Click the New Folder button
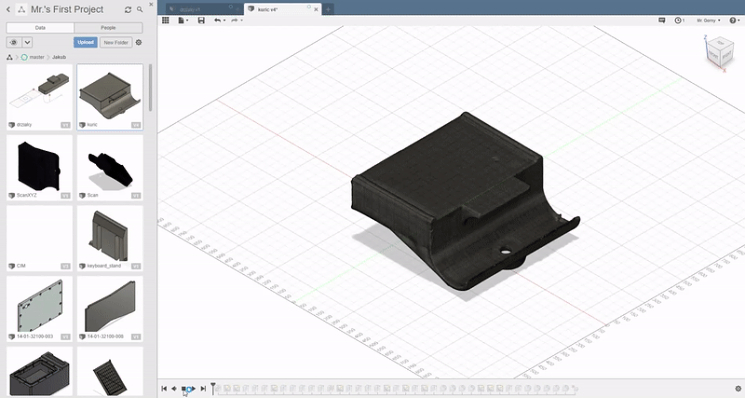The height and width of the screenshot is (398, 745). pyautogui.click(x=116, y=42)
